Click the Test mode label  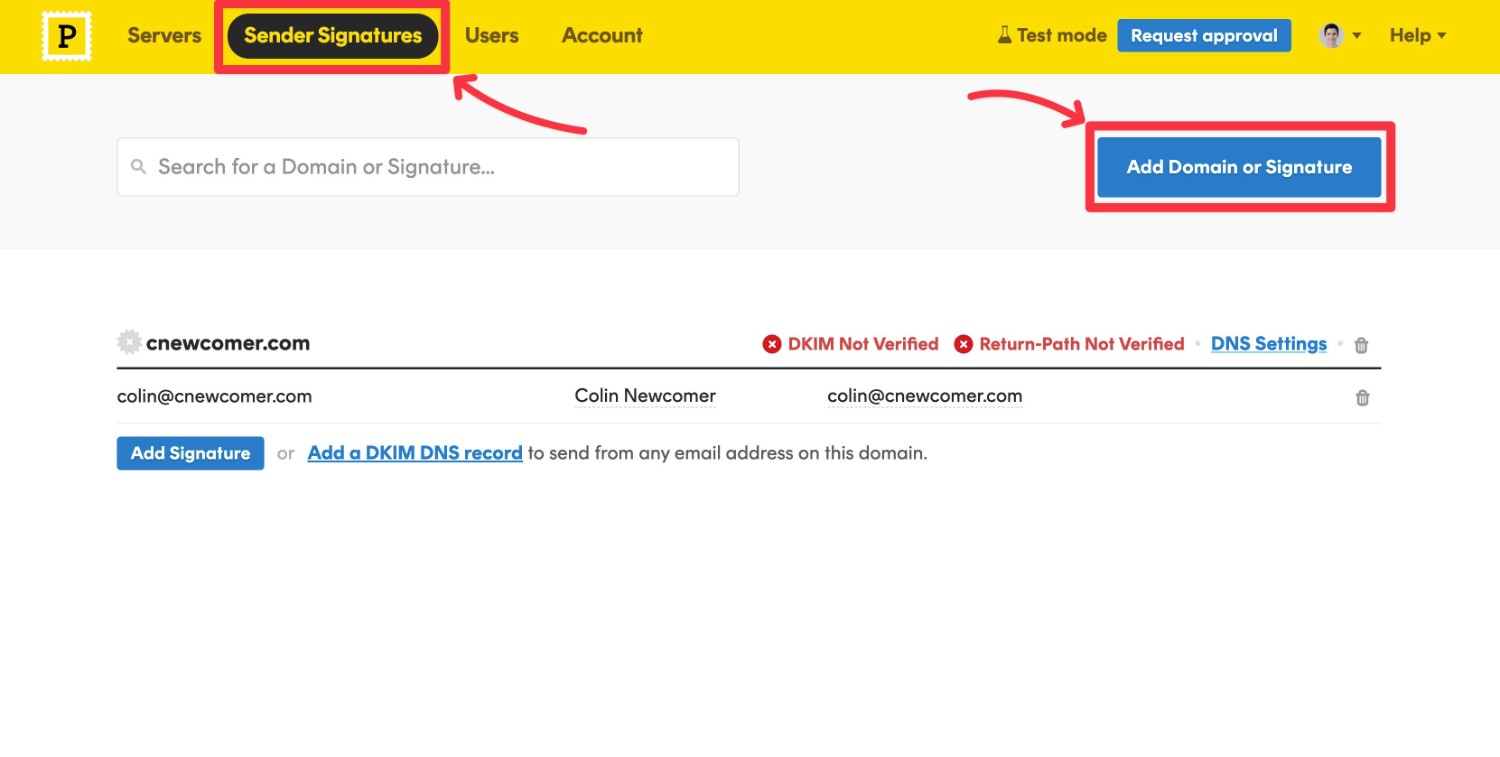pyautogui.click(x=1062, y=35)
